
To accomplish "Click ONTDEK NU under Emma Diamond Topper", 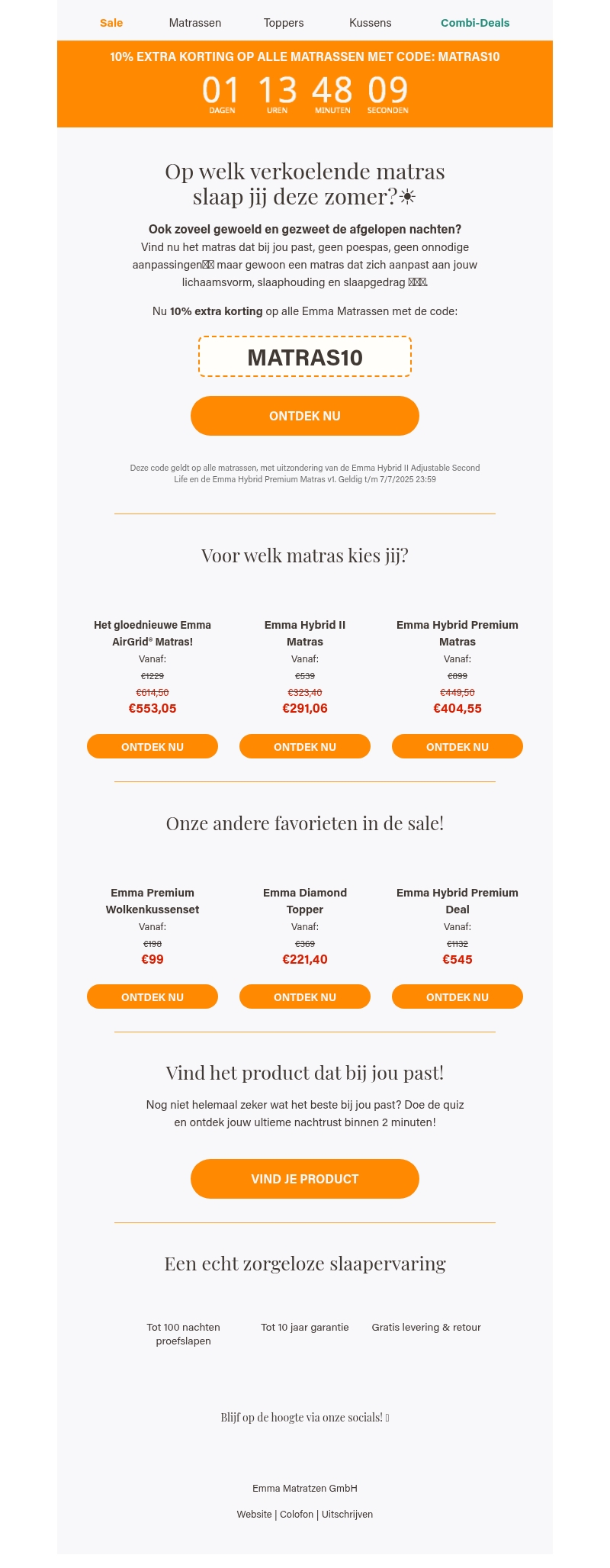I will [x=305, y=997].
